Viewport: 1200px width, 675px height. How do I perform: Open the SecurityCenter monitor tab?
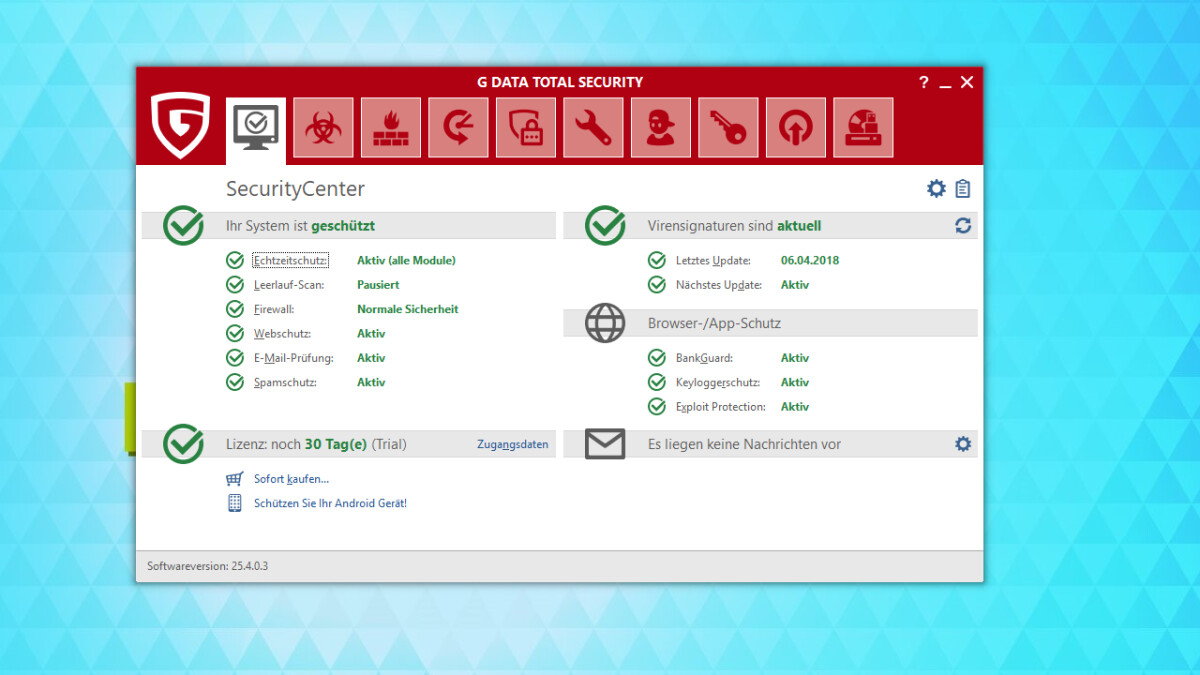[256, 131]
